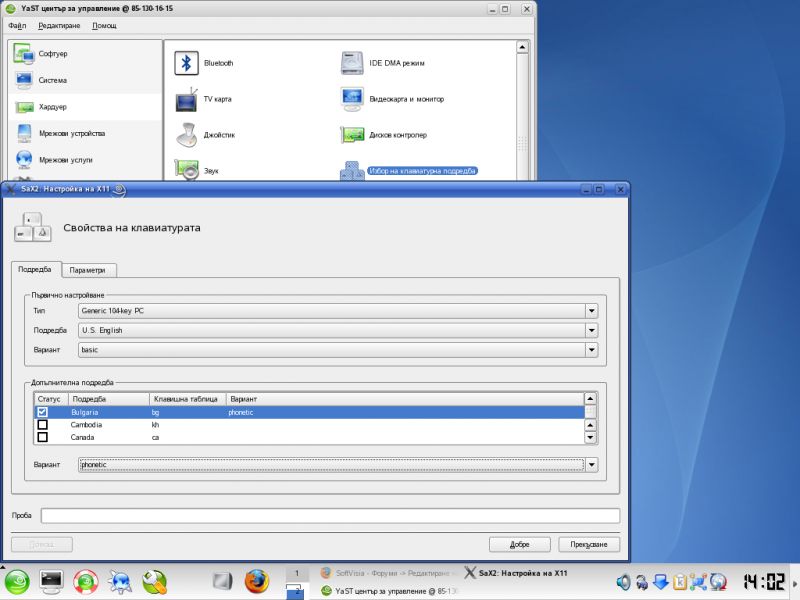800x600 pixels.
Task: Open the TV карта icon in YaST
Action: 186,99
